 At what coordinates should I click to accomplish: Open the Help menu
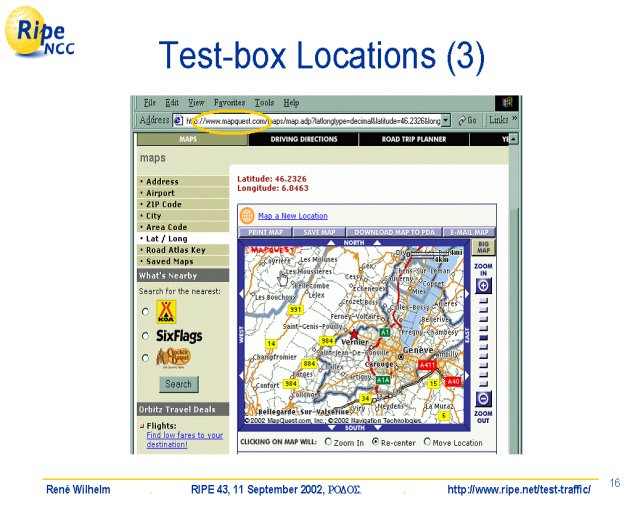coord(291,102)
